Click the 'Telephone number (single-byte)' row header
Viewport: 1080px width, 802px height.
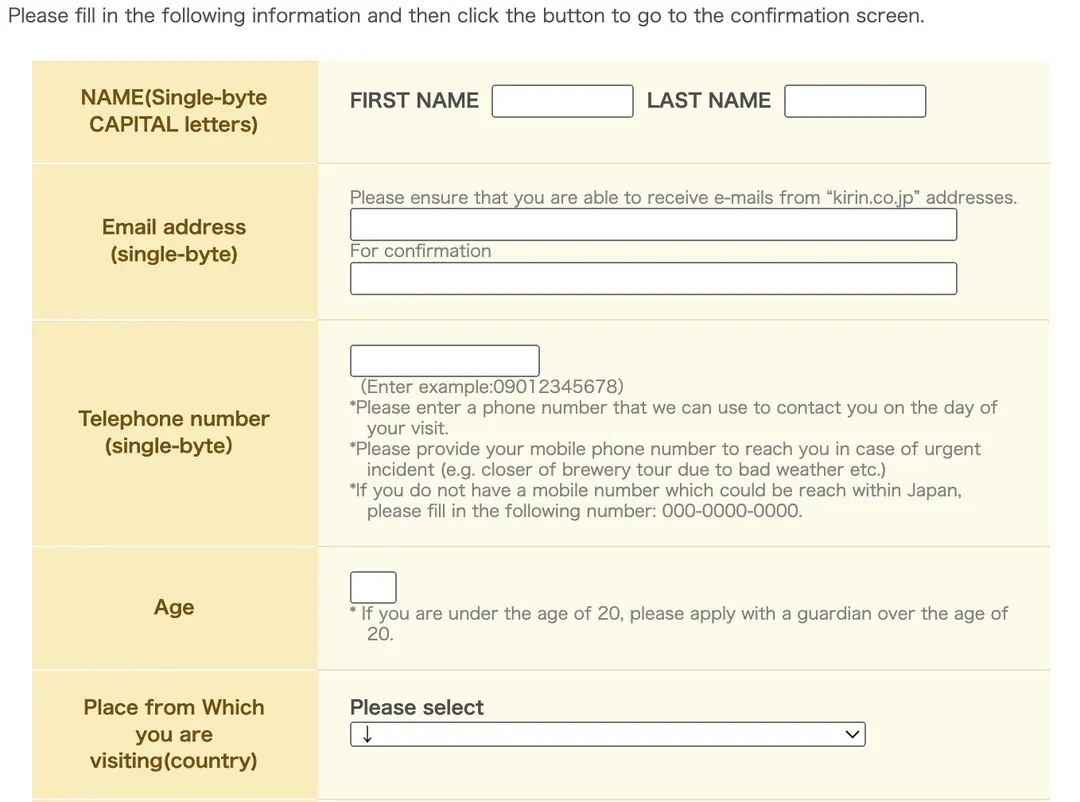[x=174, y=432]
